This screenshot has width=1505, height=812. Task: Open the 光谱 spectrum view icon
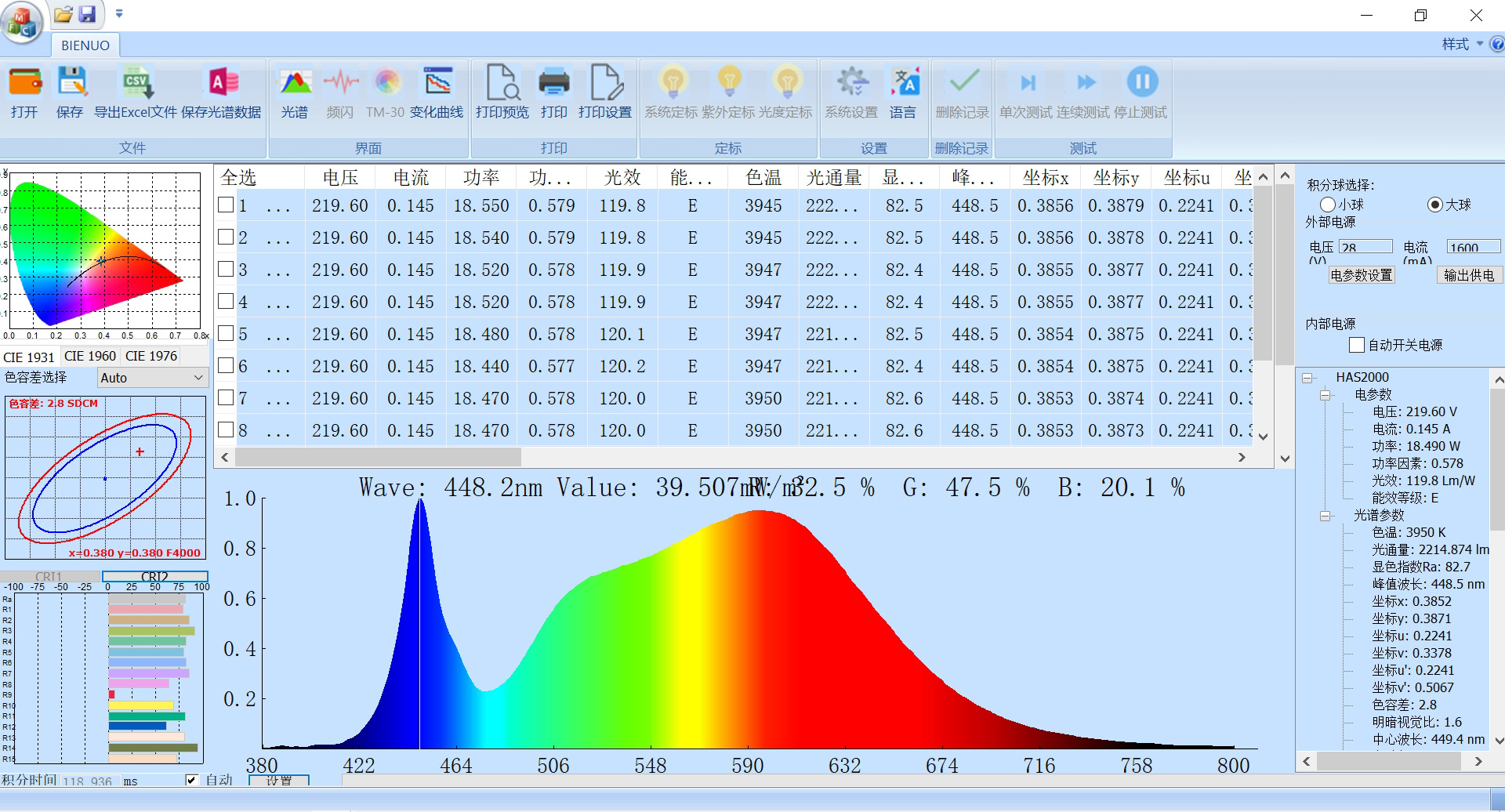click(x=295, y=83)
